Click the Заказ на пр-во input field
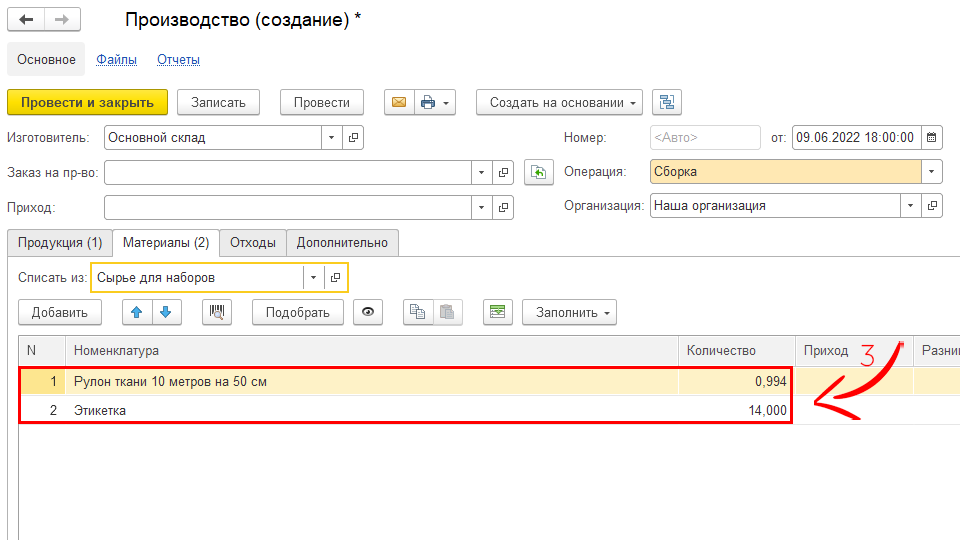Viewport: 960px width, 540px height. (287, 173)
